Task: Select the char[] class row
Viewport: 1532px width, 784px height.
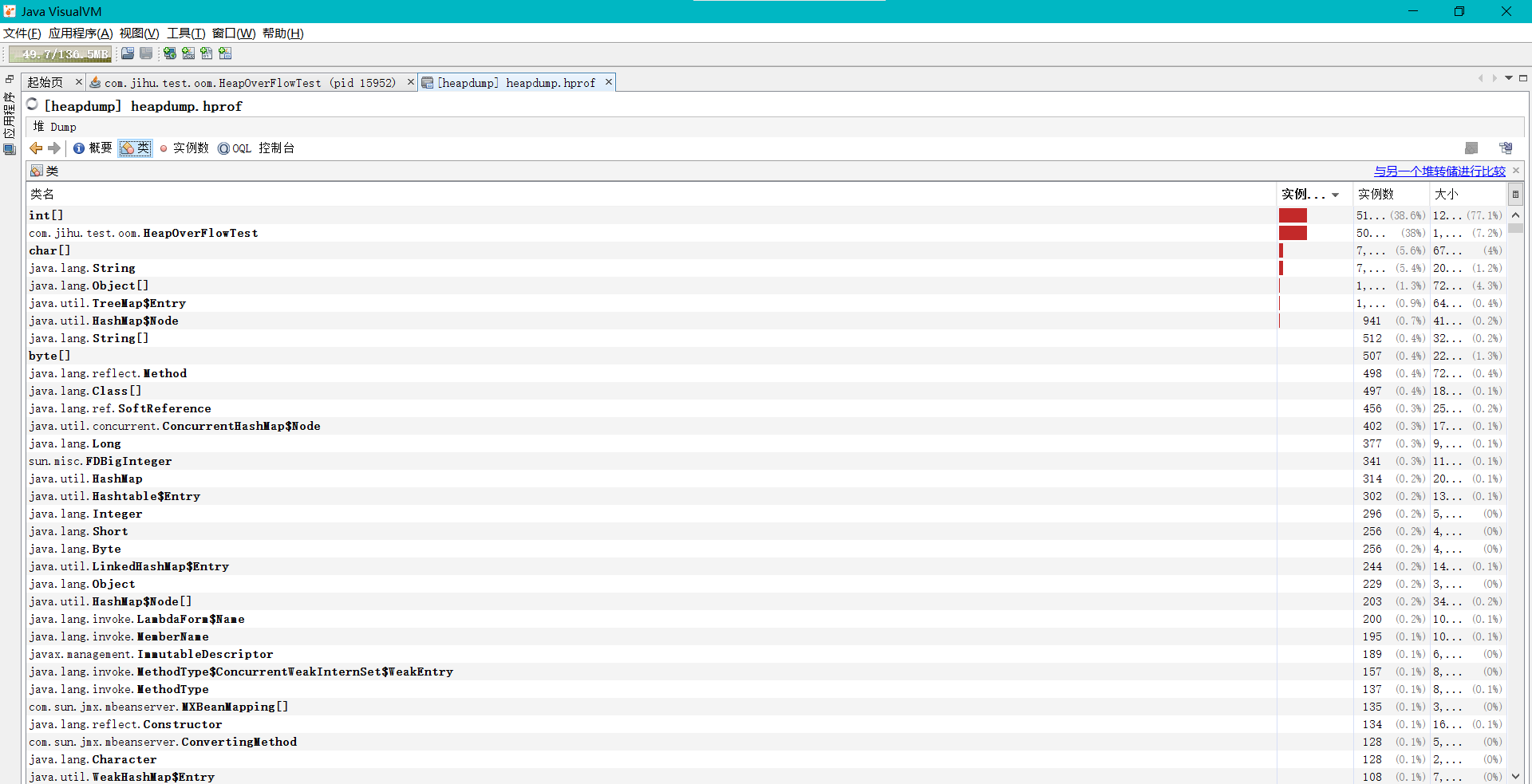Action: (x=766, y=250)
